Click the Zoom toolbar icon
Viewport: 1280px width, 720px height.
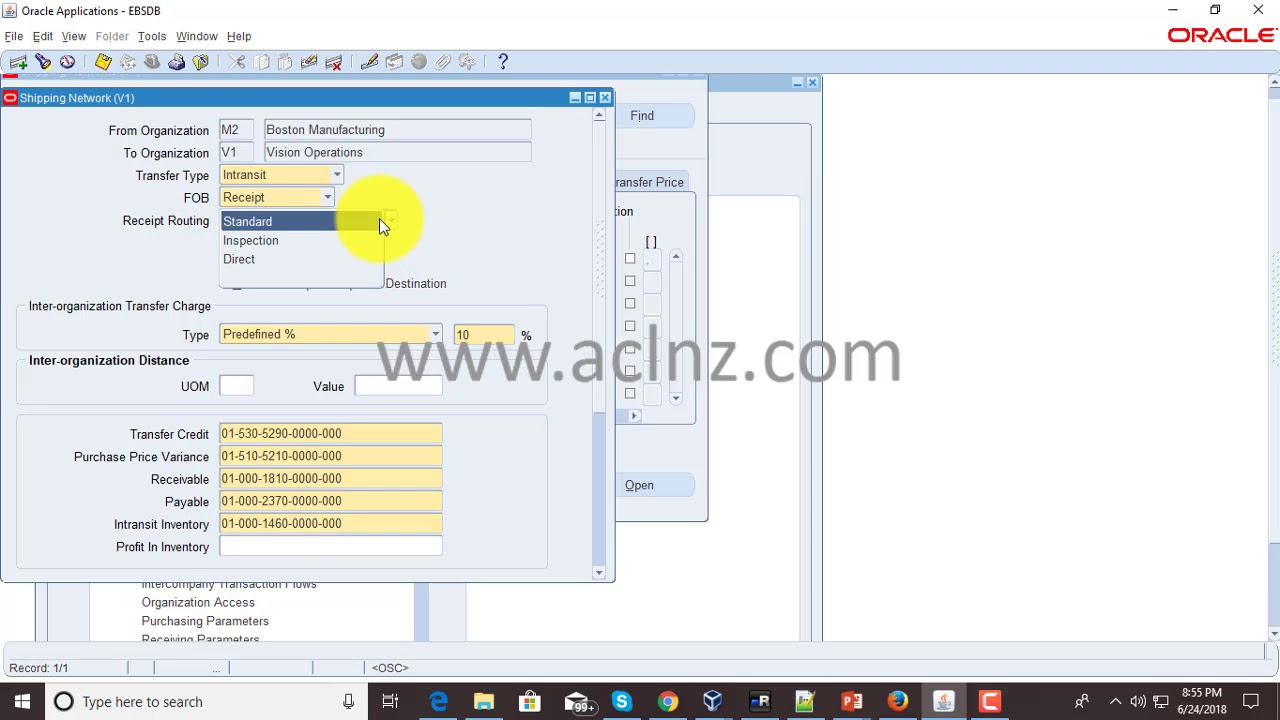tap(394, 62)
